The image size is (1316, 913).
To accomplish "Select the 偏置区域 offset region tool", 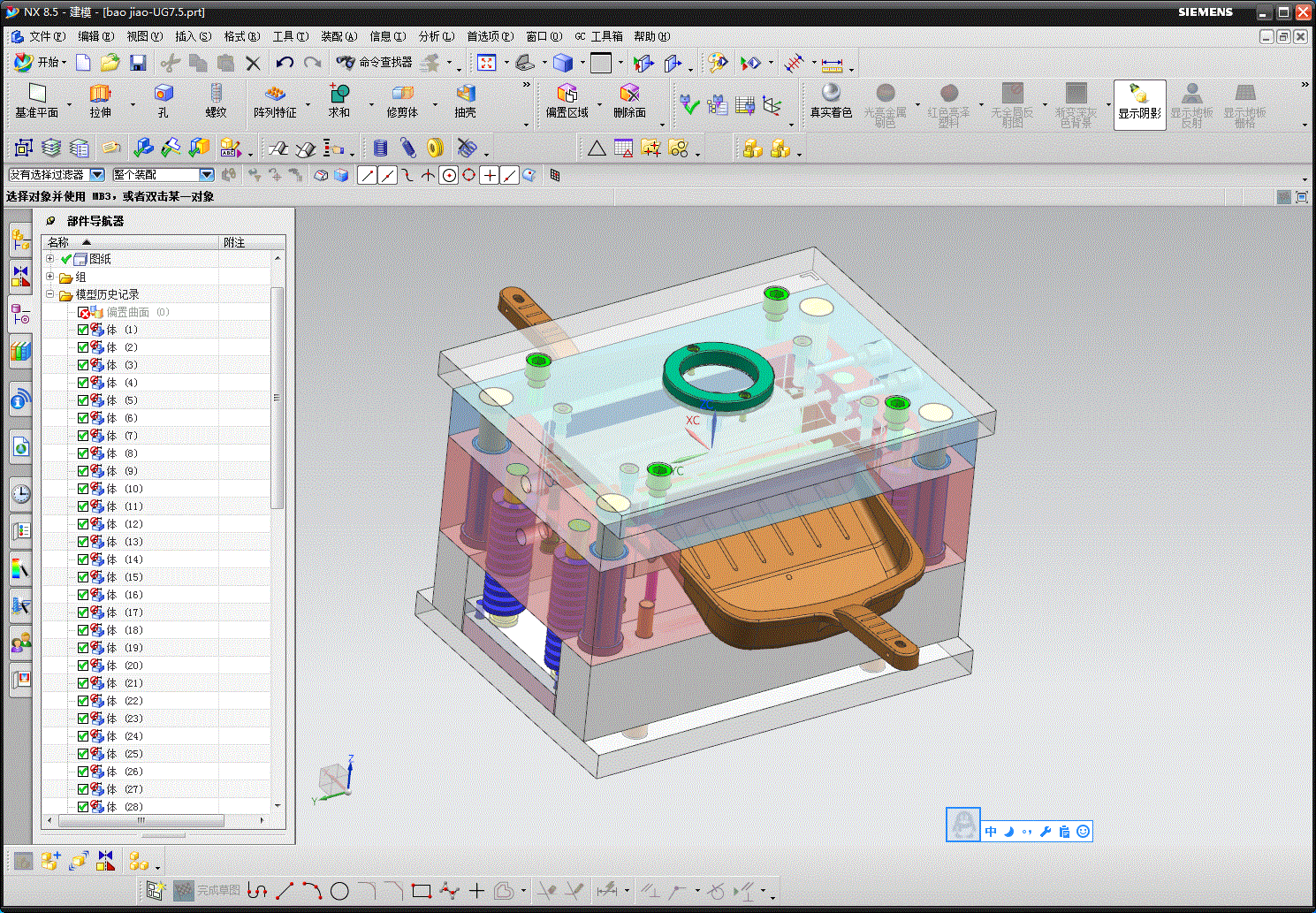I will (567, 102).
